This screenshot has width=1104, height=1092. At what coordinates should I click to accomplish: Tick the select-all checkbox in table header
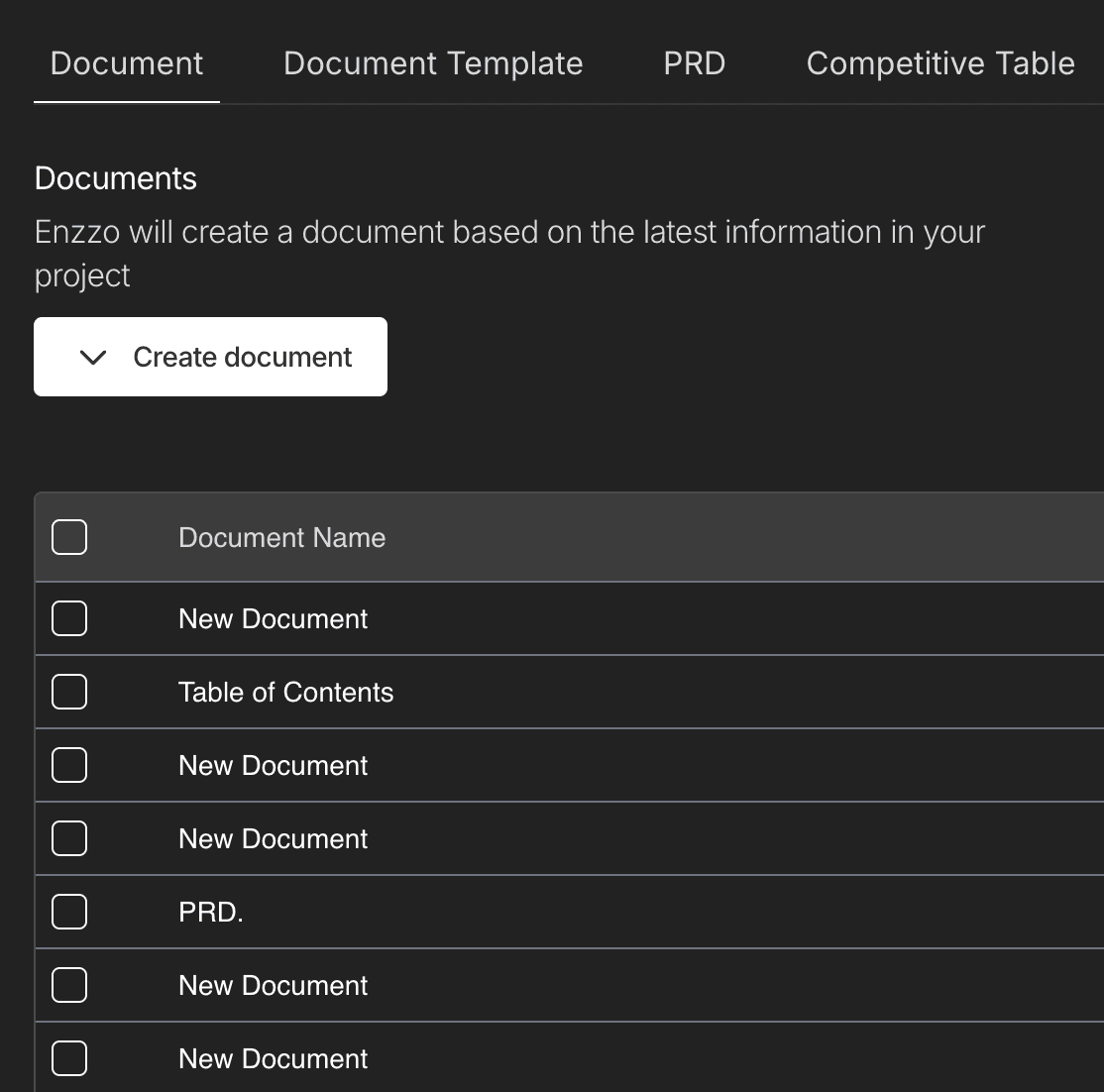click(x=69, y=537)
